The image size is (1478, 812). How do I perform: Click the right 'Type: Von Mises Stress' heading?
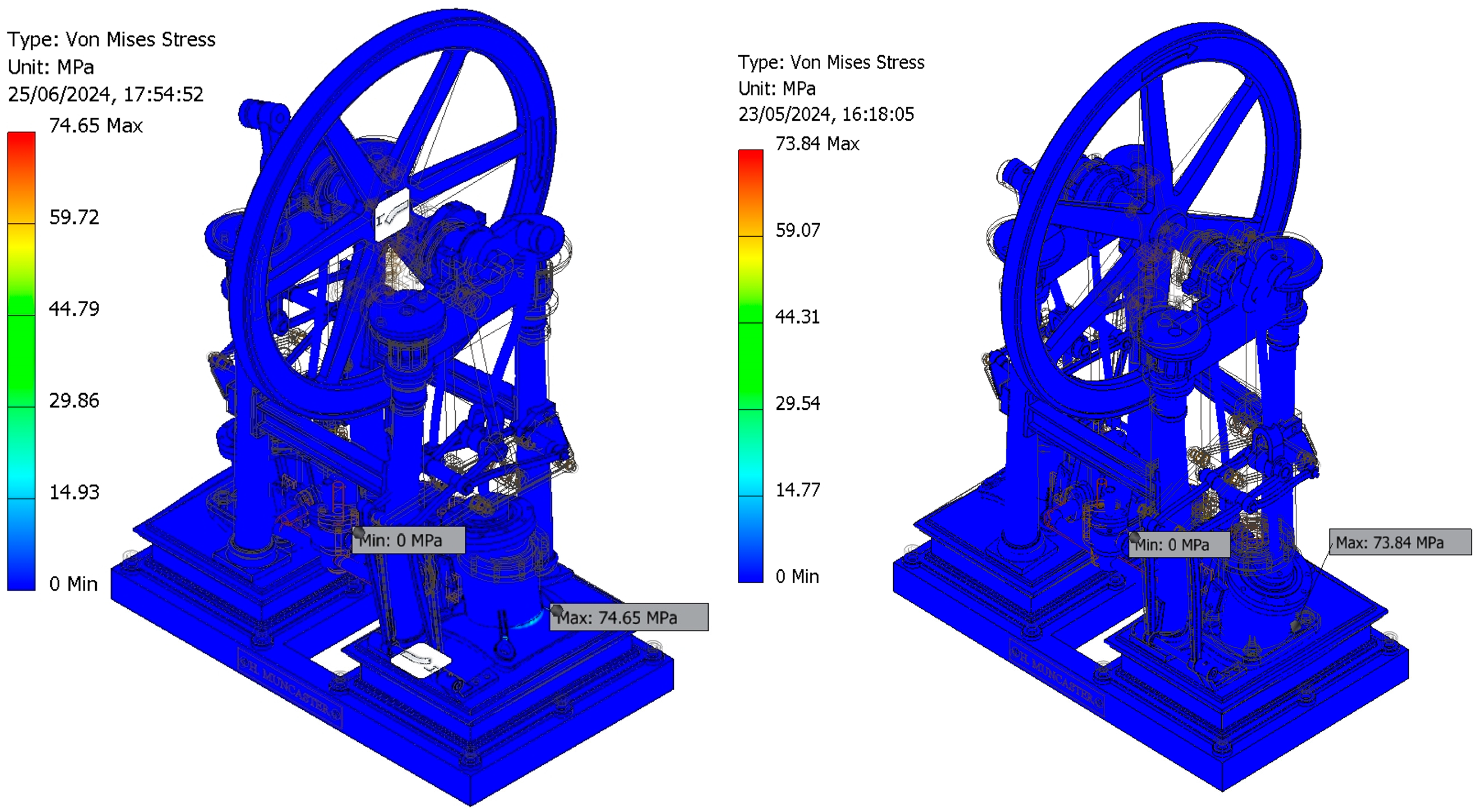click(831, 62)
